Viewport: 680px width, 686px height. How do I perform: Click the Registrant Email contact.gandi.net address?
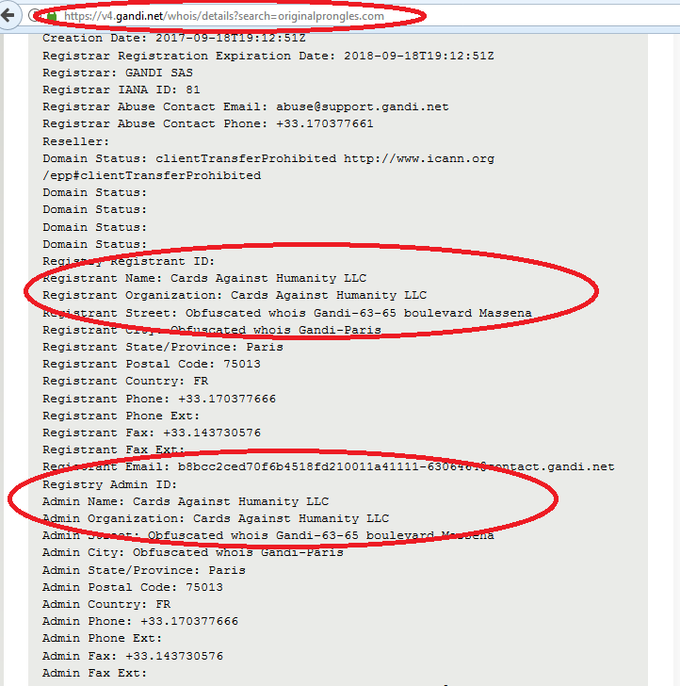click(396, 467)
